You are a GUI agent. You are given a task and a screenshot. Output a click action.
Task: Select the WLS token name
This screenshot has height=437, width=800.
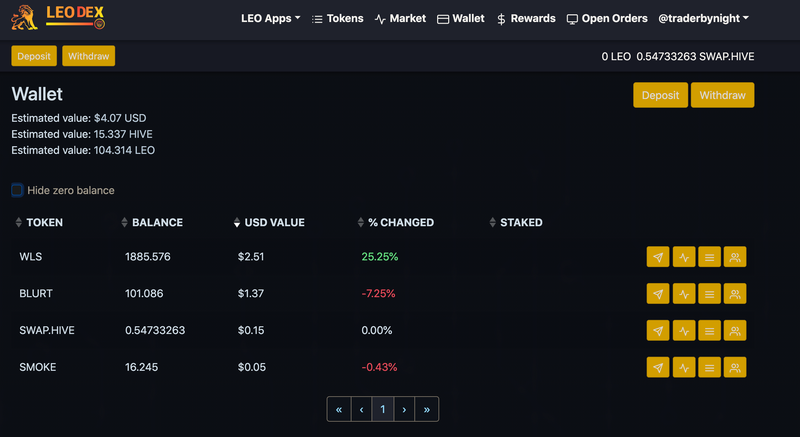[x=31, y=256]
